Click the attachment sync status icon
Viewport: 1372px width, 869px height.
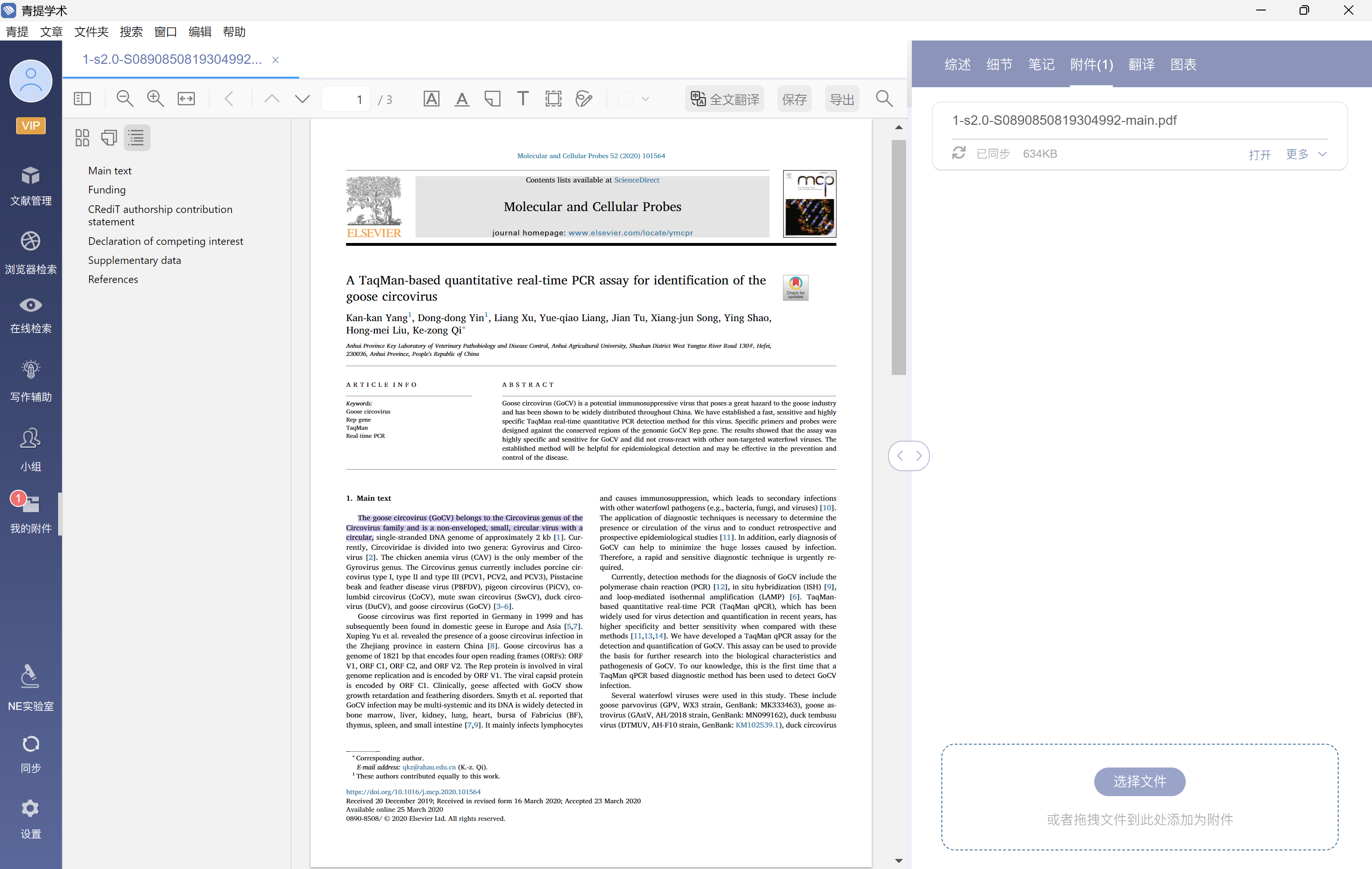[x=959, y=153]
